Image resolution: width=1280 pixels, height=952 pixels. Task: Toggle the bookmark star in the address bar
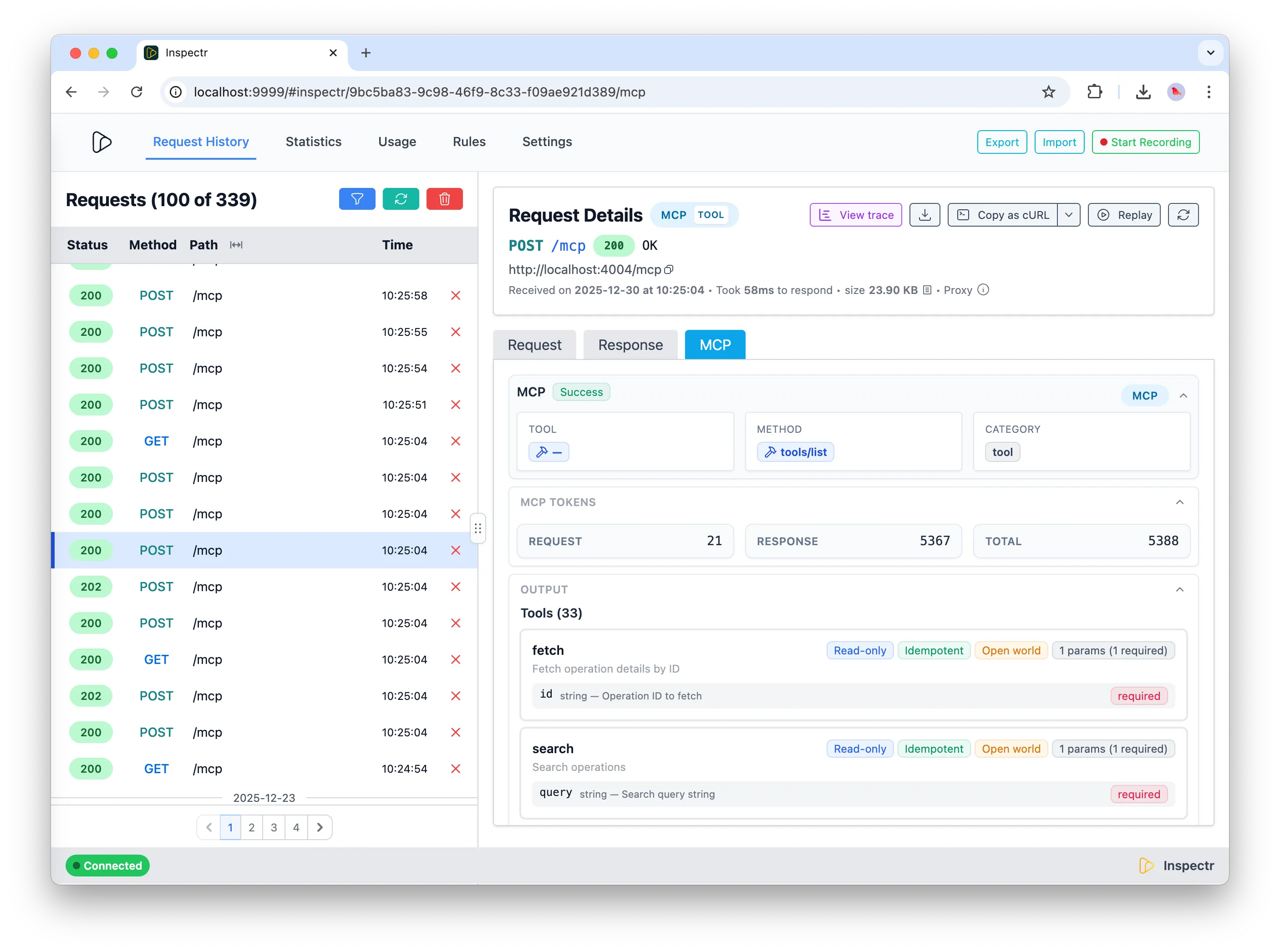(1048, 91)
